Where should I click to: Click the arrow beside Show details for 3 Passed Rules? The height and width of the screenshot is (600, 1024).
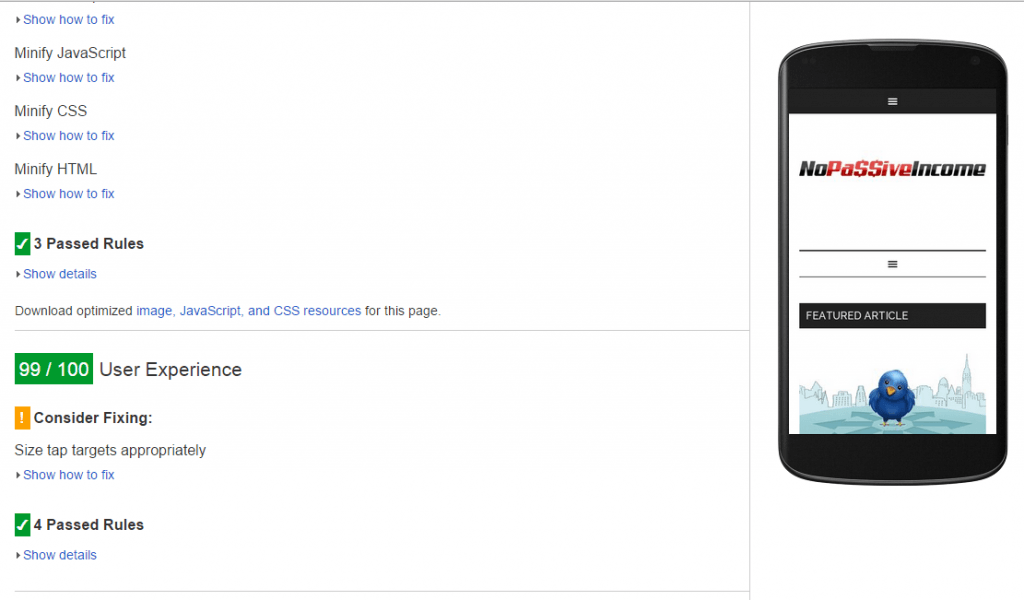17,274
